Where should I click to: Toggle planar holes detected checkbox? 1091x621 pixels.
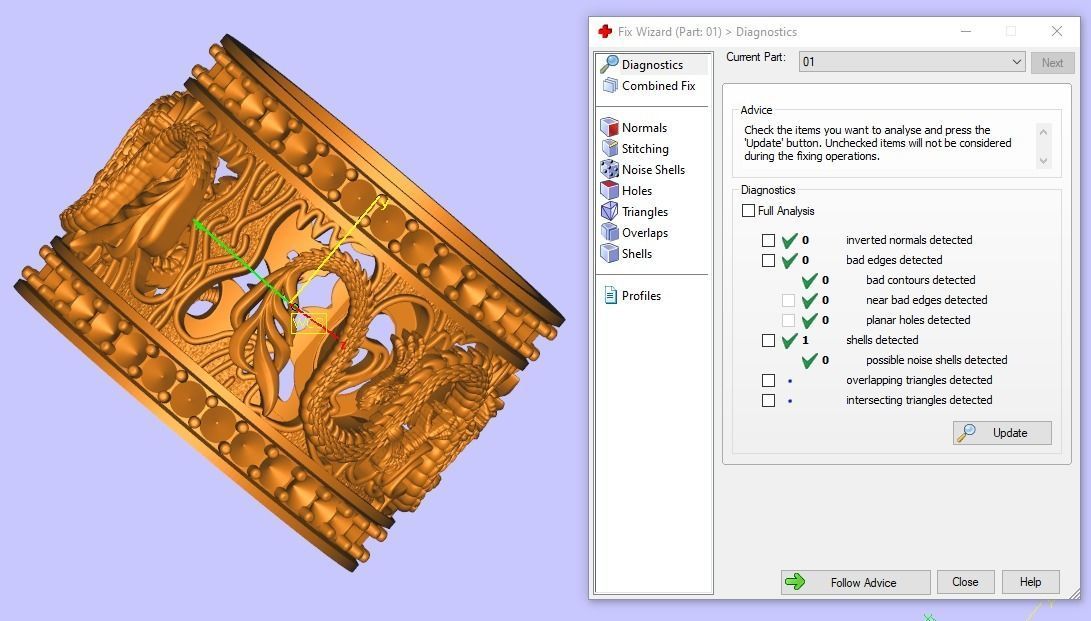(788, 321)
